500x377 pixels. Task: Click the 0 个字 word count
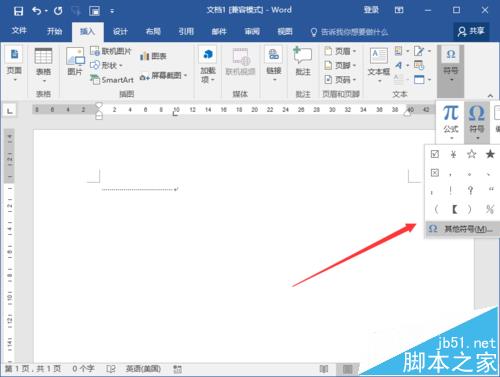pyautogui.click(x=83, y=369)
